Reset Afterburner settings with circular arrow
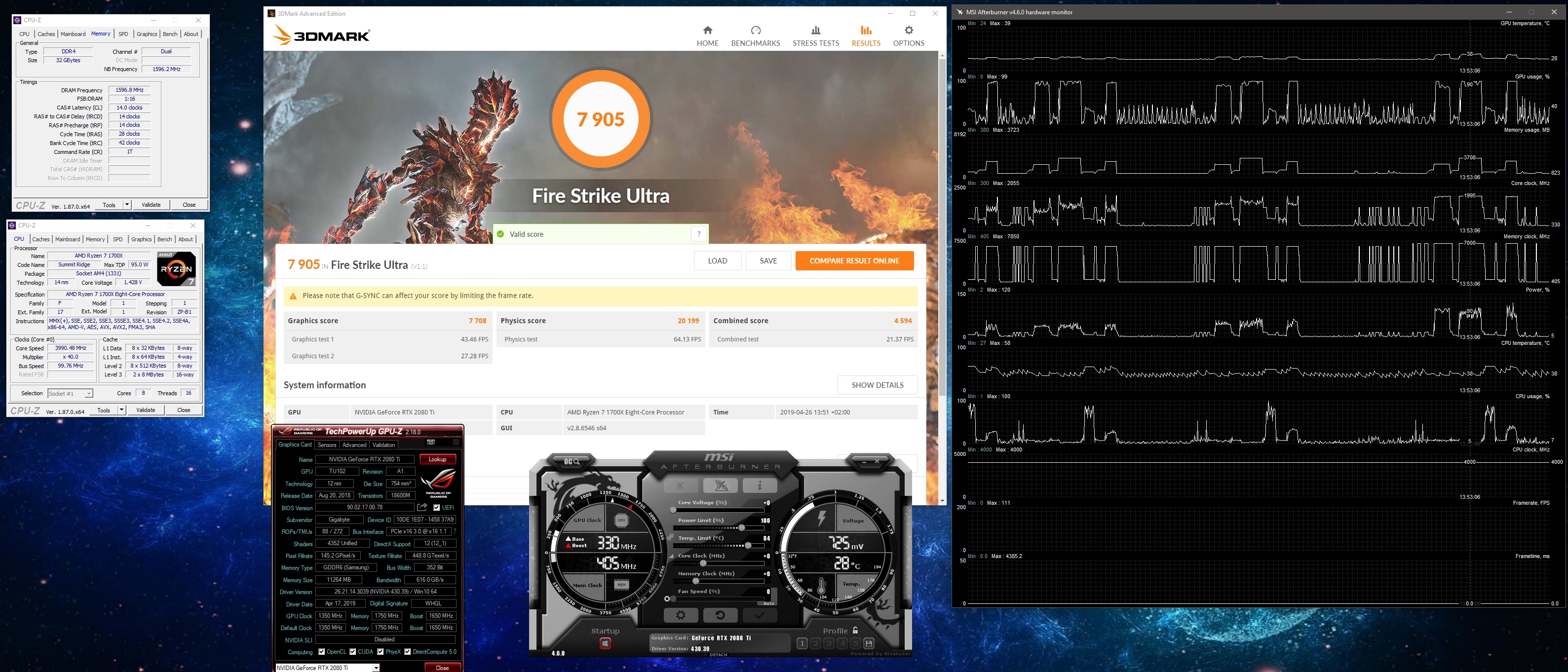 [720, 615]
